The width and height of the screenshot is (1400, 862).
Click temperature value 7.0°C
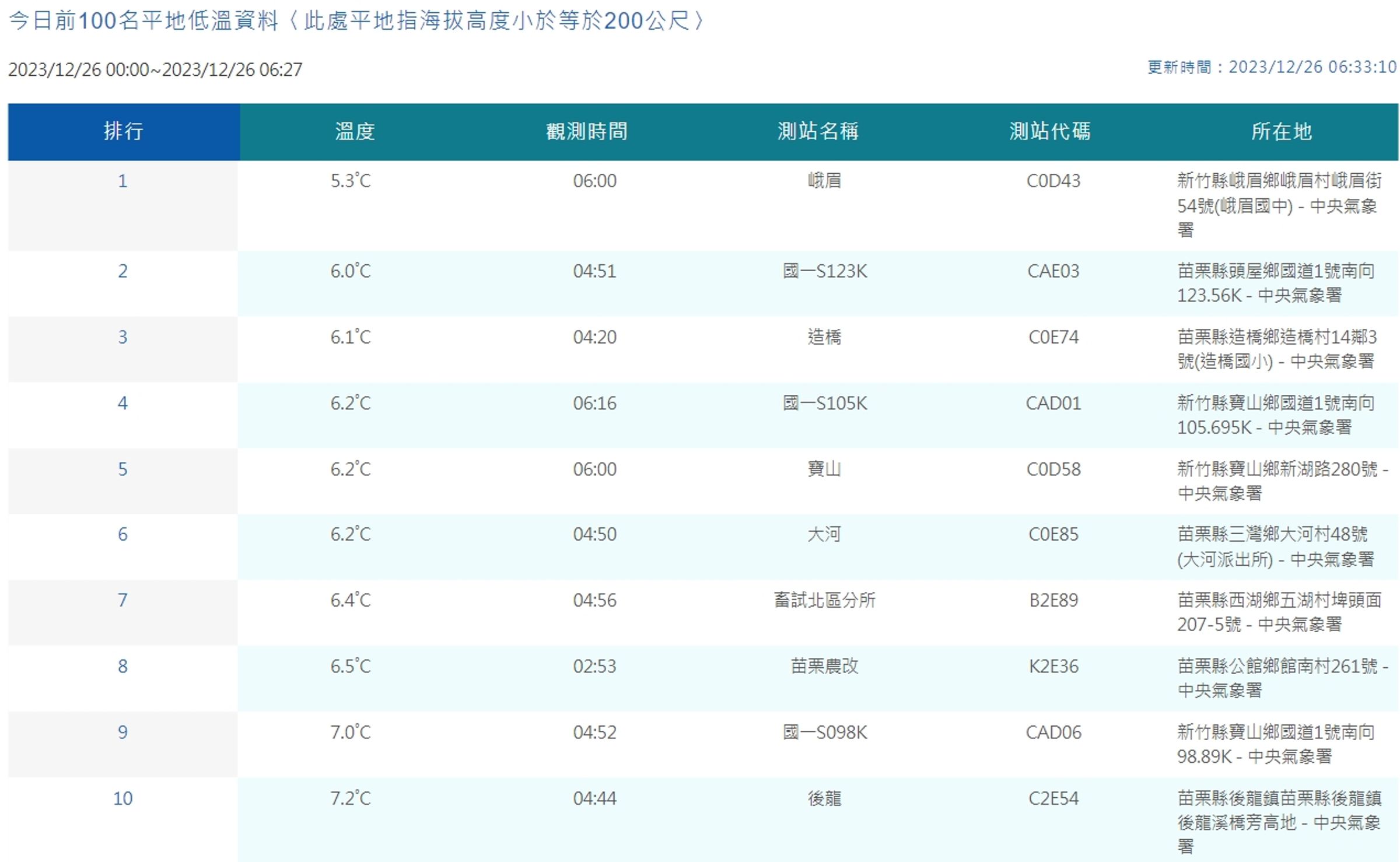coord(351,732)
